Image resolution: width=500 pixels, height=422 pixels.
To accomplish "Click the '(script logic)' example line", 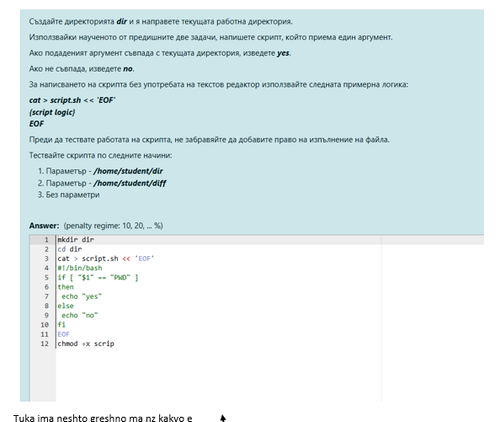I will point(52,112).
